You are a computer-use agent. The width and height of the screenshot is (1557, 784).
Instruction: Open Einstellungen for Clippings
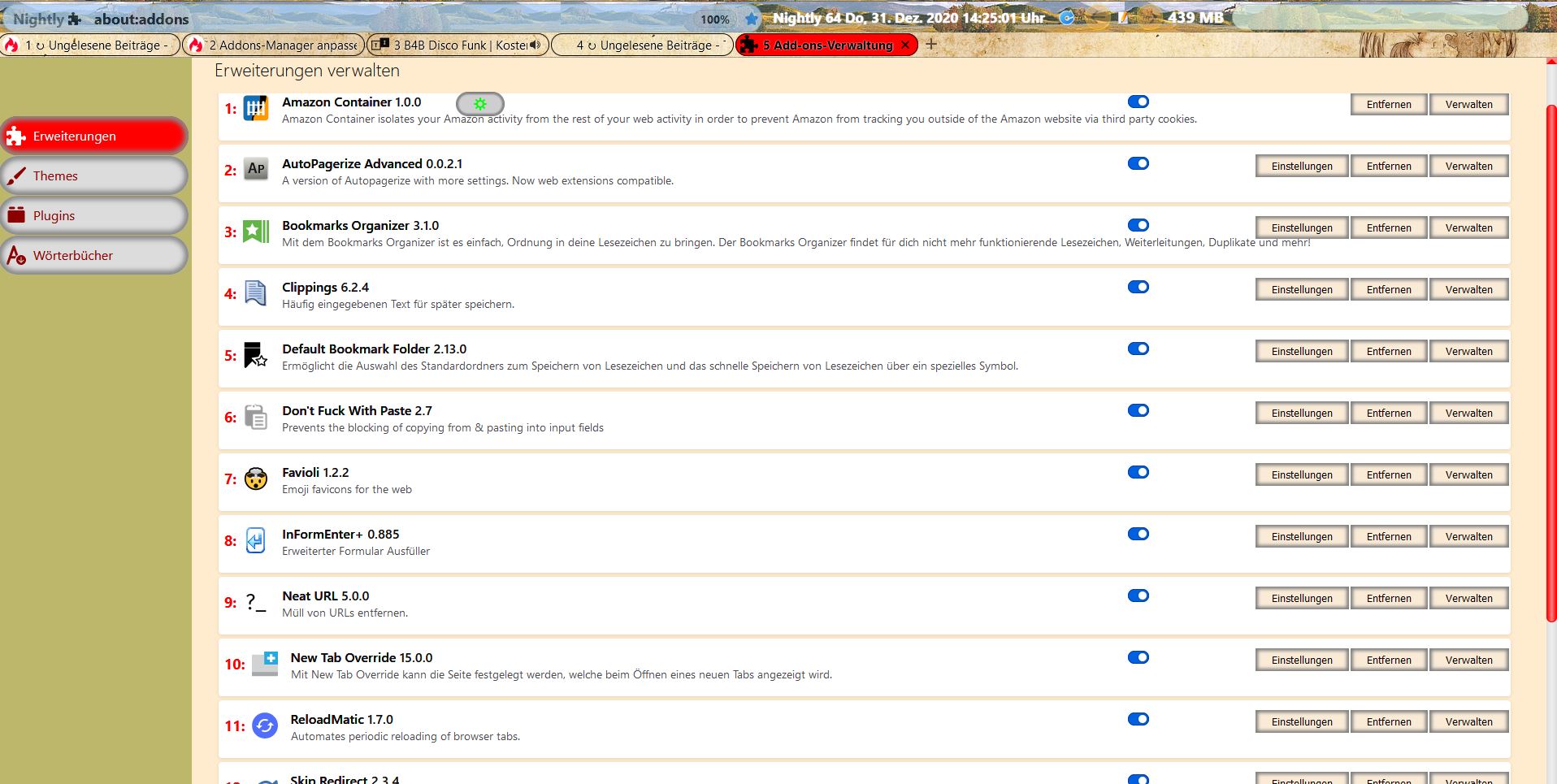(x=1302, y=289)
